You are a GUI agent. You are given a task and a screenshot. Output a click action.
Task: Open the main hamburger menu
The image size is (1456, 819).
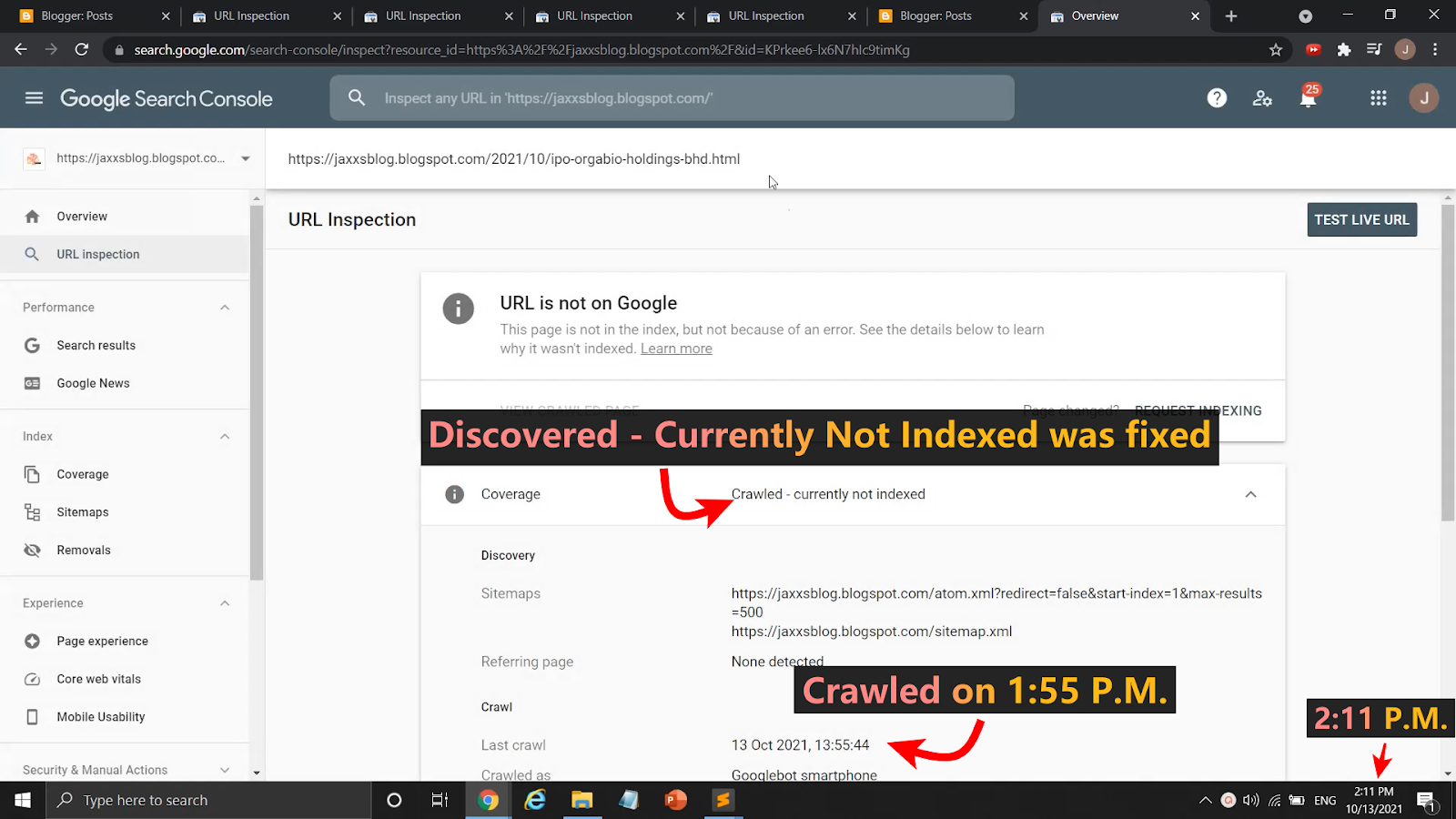(34, 98)
